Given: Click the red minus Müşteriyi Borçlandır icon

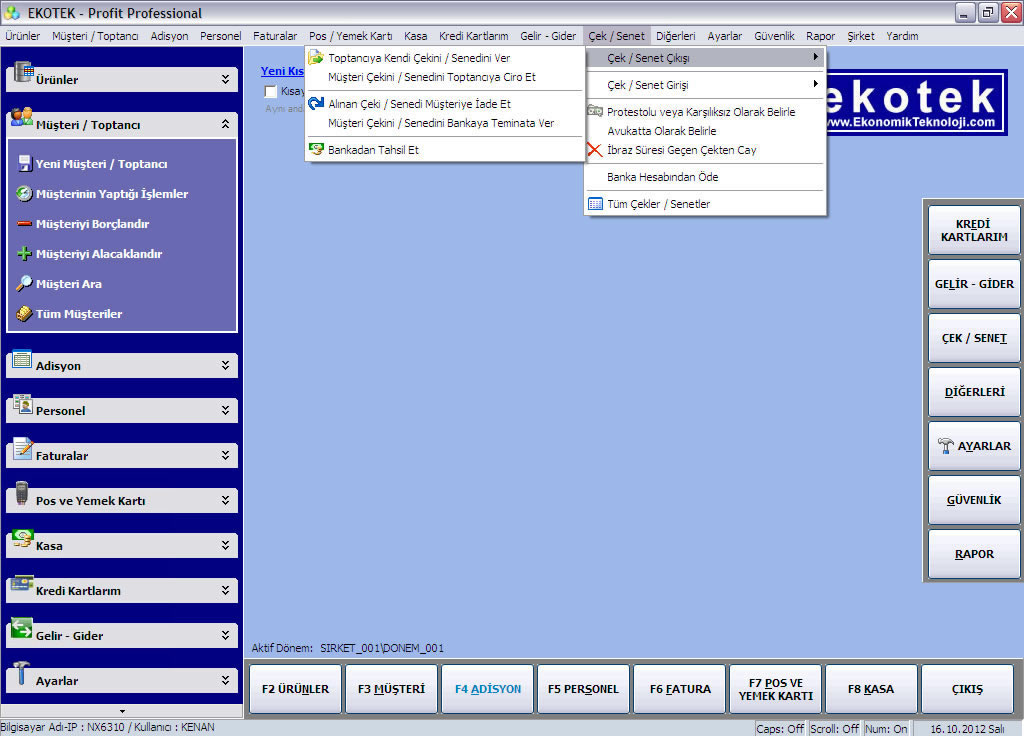Looking at the screenshot, I should pos(25,224).
